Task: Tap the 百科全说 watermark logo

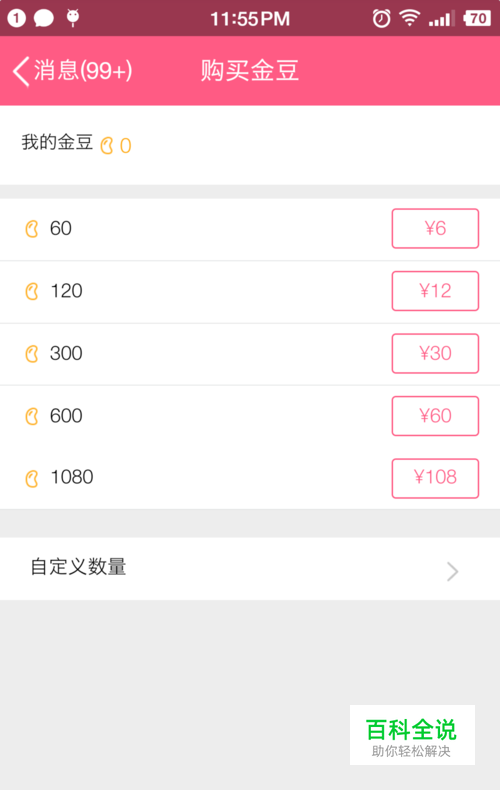Action: tap(412, 735)
